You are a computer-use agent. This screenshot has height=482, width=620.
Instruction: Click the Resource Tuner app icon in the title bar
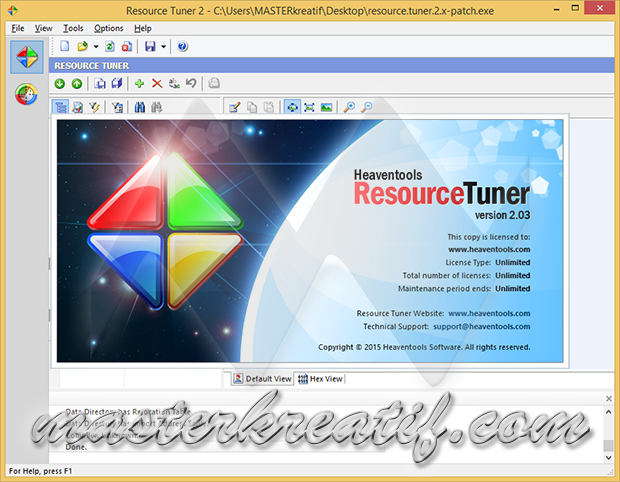point(13,10)
